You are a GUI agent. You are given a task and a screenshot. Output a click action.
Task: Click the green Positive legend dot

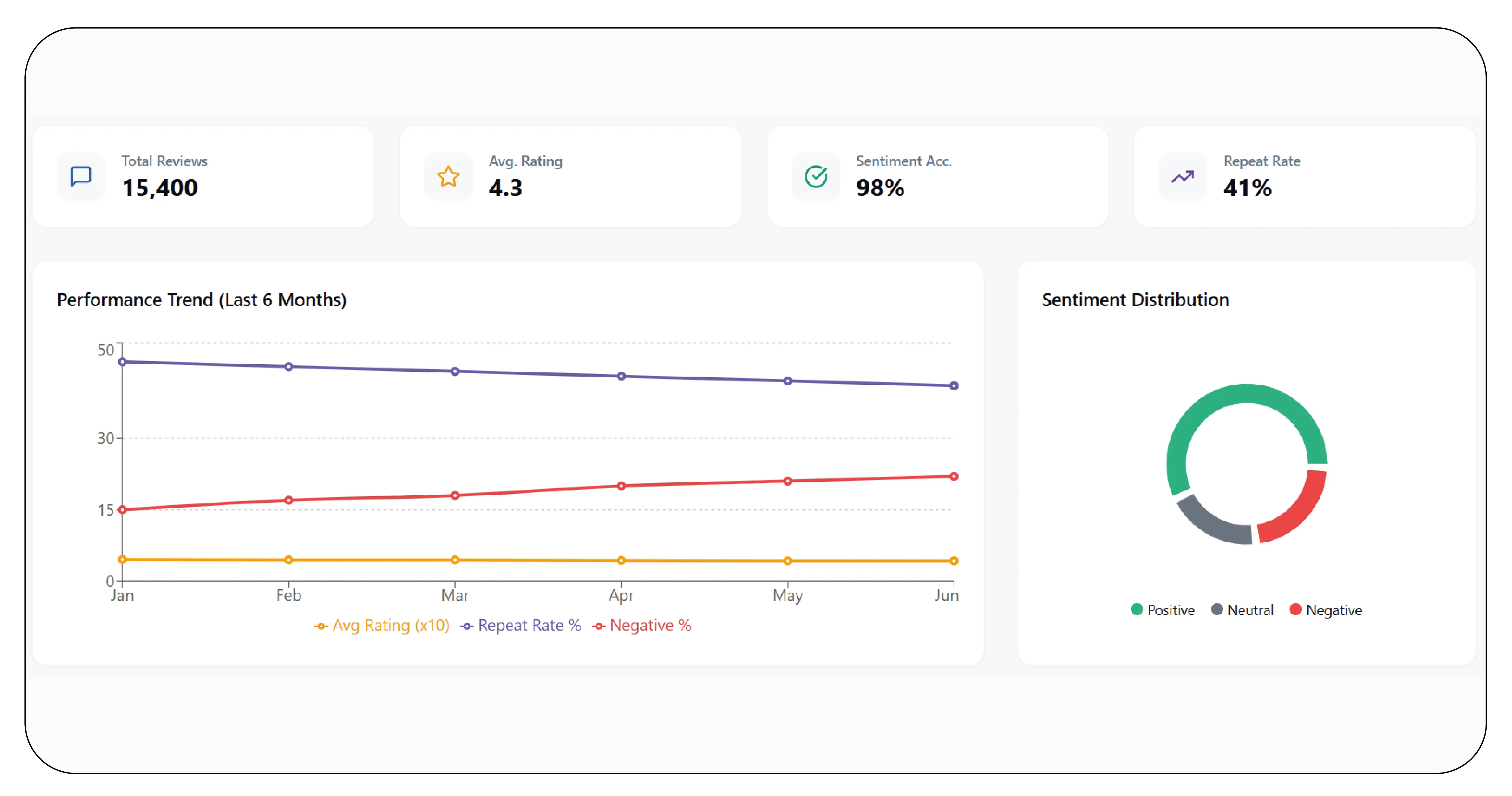[x=1137, y=609]
